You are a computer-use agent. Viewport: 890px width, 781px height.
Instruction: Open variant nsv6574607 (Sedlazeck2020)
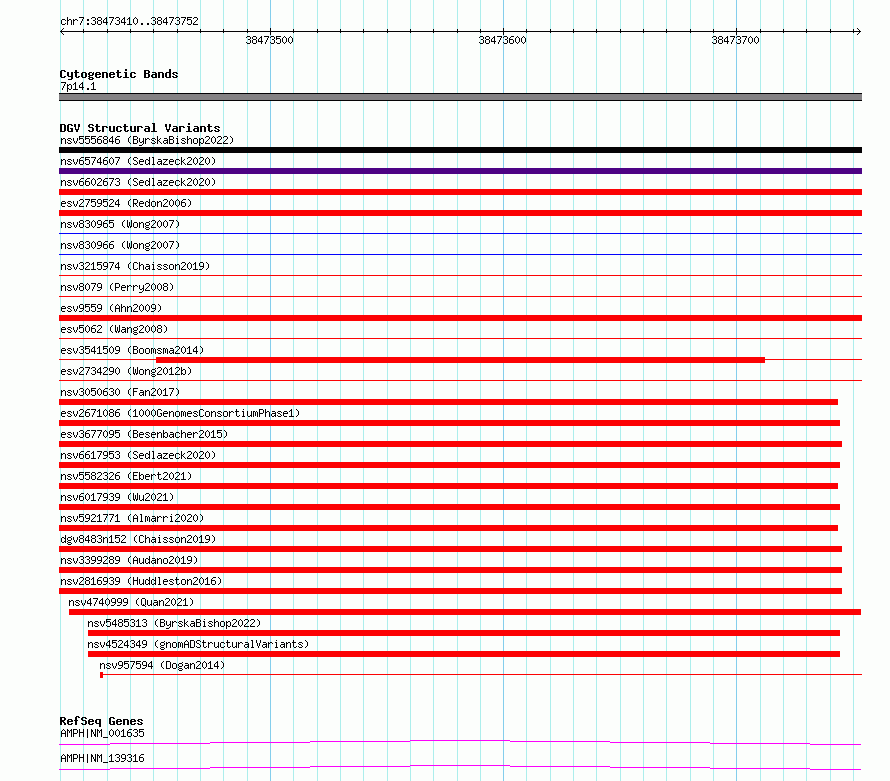[138, 161]
